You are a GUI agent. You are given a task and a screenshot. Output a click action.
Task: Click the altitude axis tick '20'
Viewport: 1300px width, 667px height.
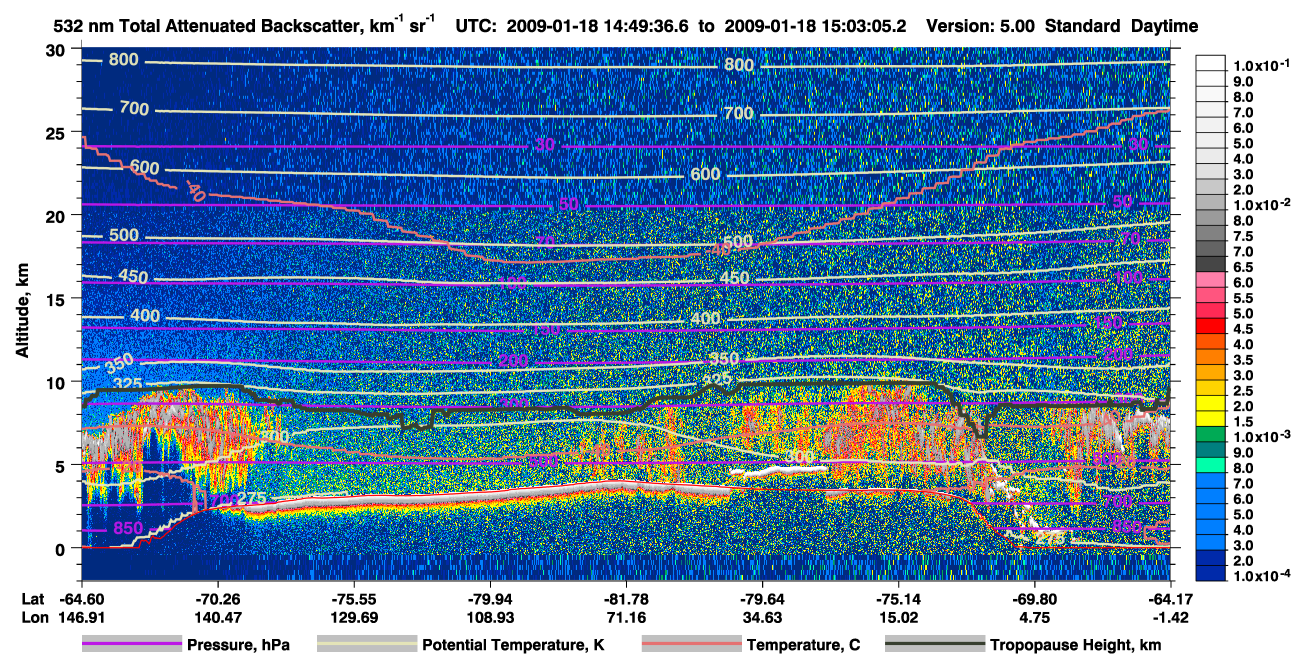[x=58, y=216]
